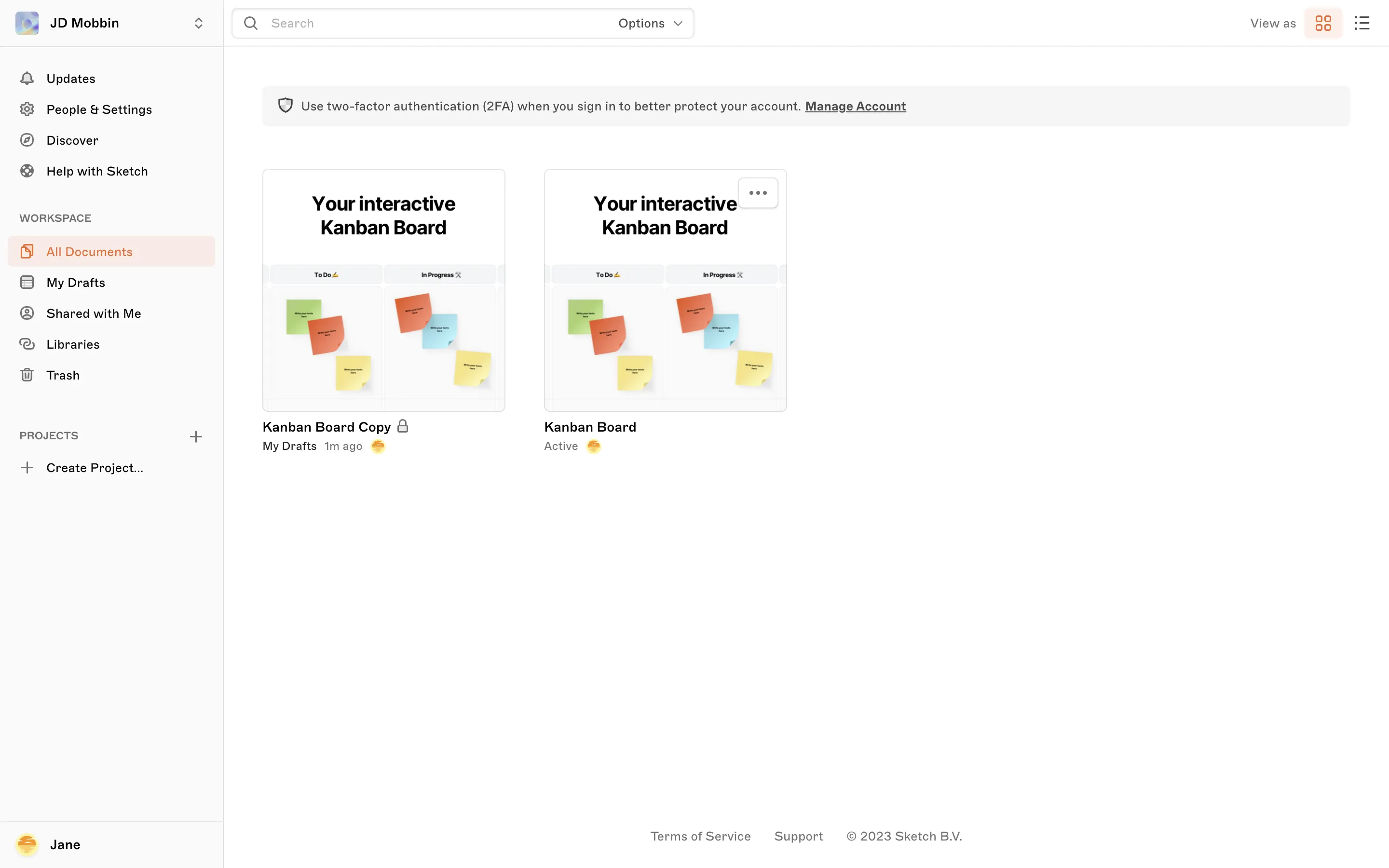This screenshot has width=1389, height=868.
Task: Click the Trash bin icon
Action: click(27, 375)
